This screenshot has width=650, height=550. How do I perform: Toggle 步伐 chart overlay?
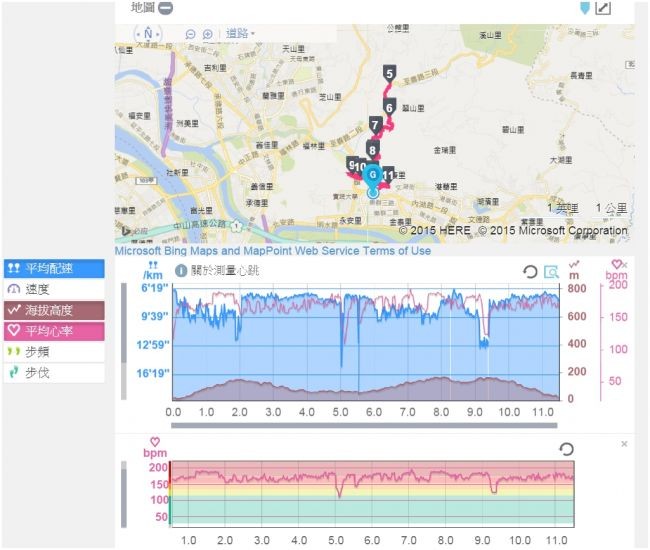click(54, 373)
